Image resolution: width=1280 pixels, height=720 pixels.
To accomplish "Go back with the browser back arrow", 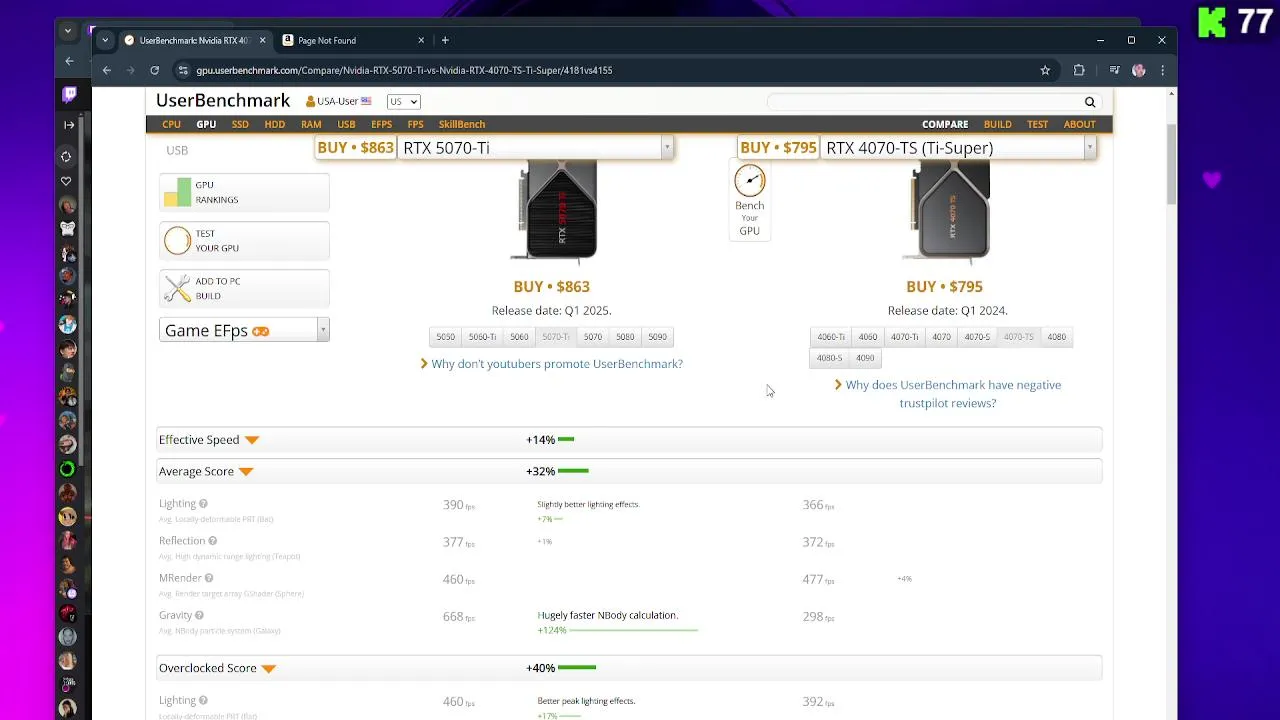I will 106,70.
